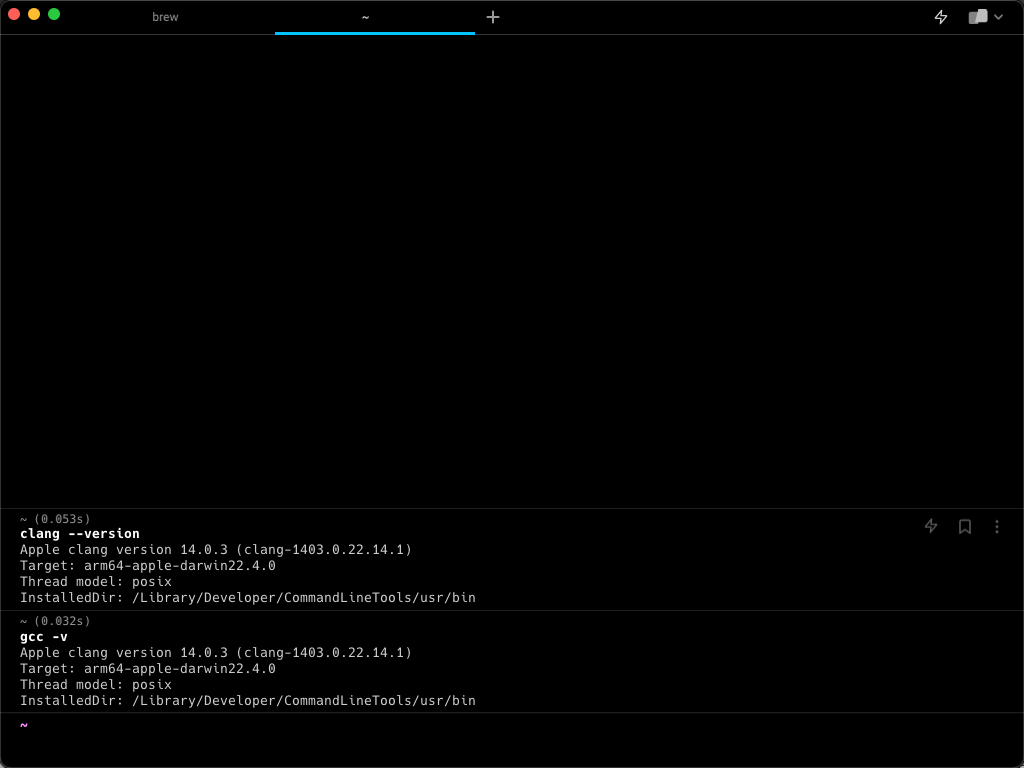Click the InstalledDir line in the gcc -v output
The image size is (1024, 768).
pos(247,701)
